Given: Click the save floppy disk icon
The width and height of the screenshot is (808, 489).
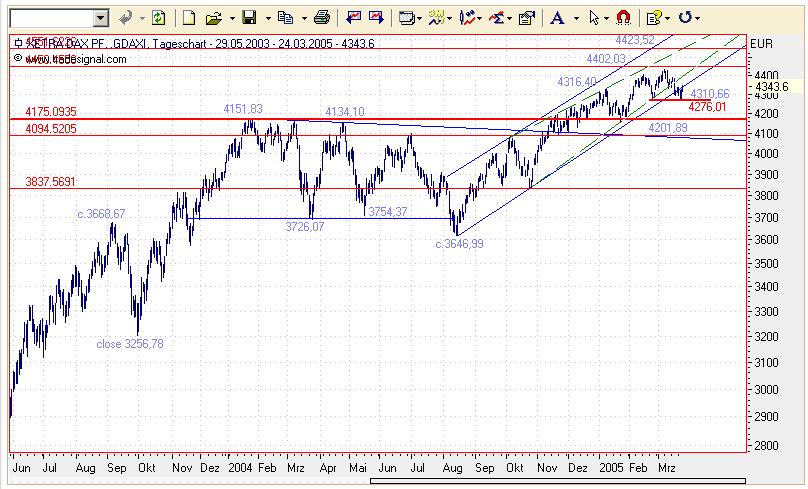Looking at the screenshot, I should click(x=249, y=19).
